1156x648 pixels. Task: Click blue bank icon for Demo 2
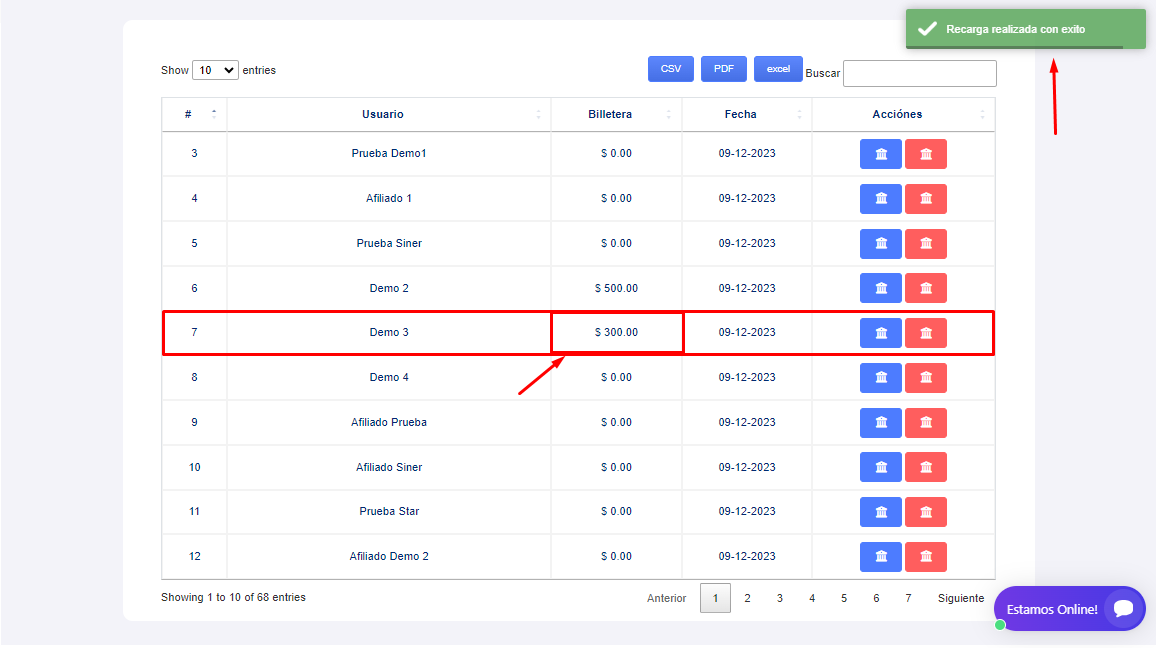tap(880, 288)
